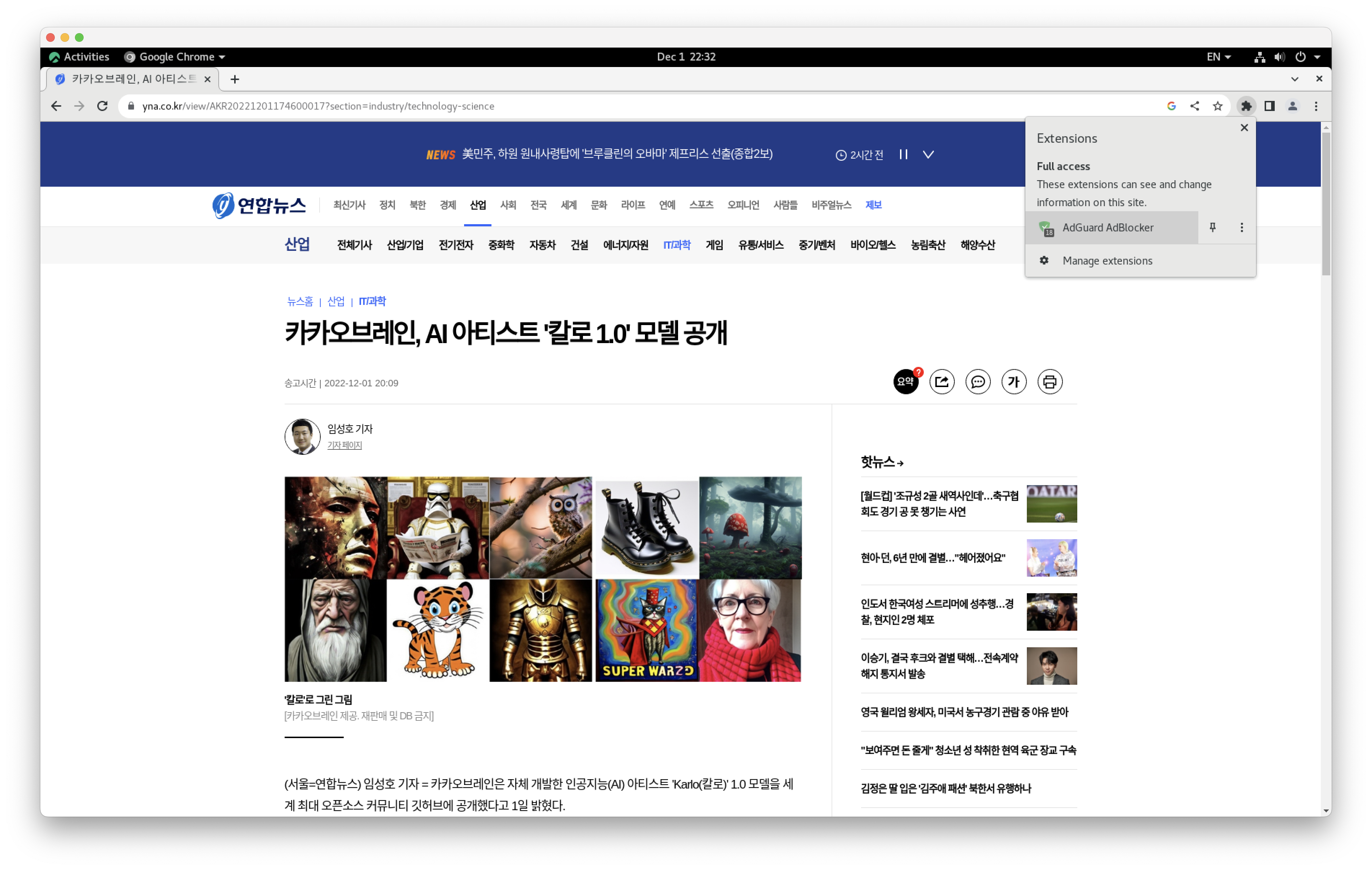The image size is (1372, 870).
Task: Open the 최신기사 menu
Action: [349, 205]
